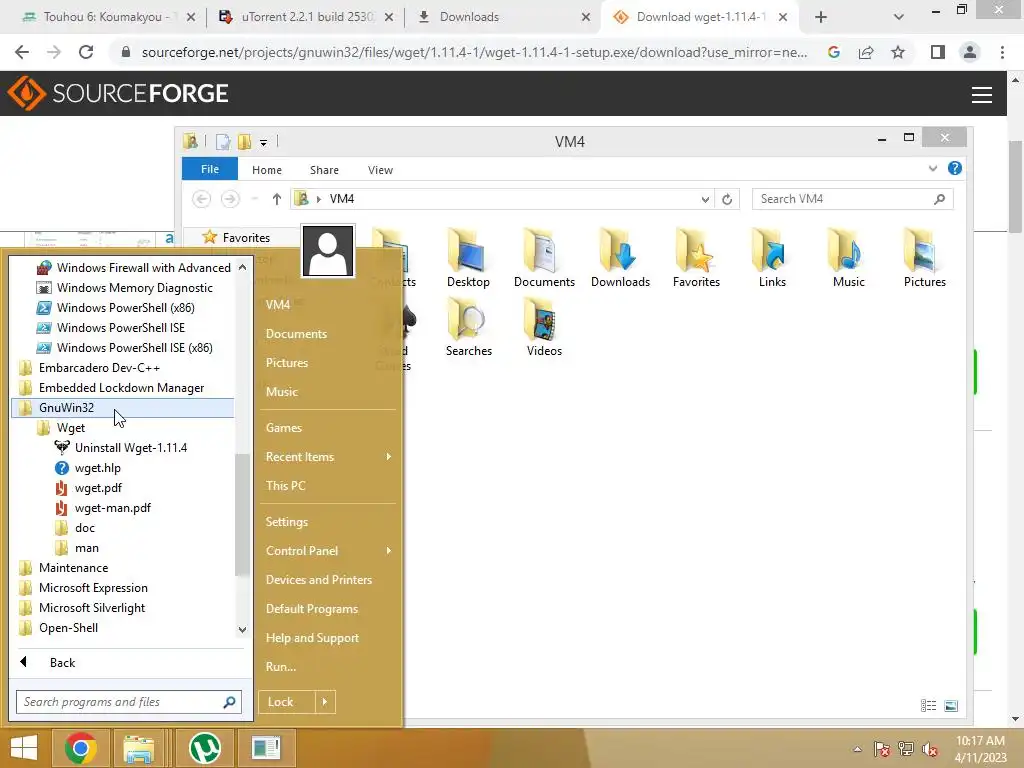
Task: Bookmark this page with star icon
Action: [898, 52]
